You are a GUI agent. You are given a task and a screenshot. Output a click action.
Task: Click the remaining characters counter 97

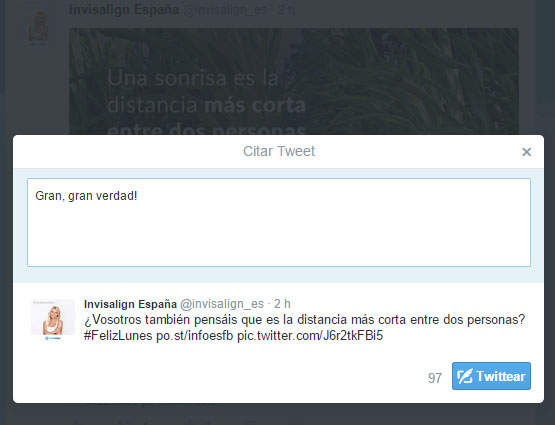coord(435,378)
